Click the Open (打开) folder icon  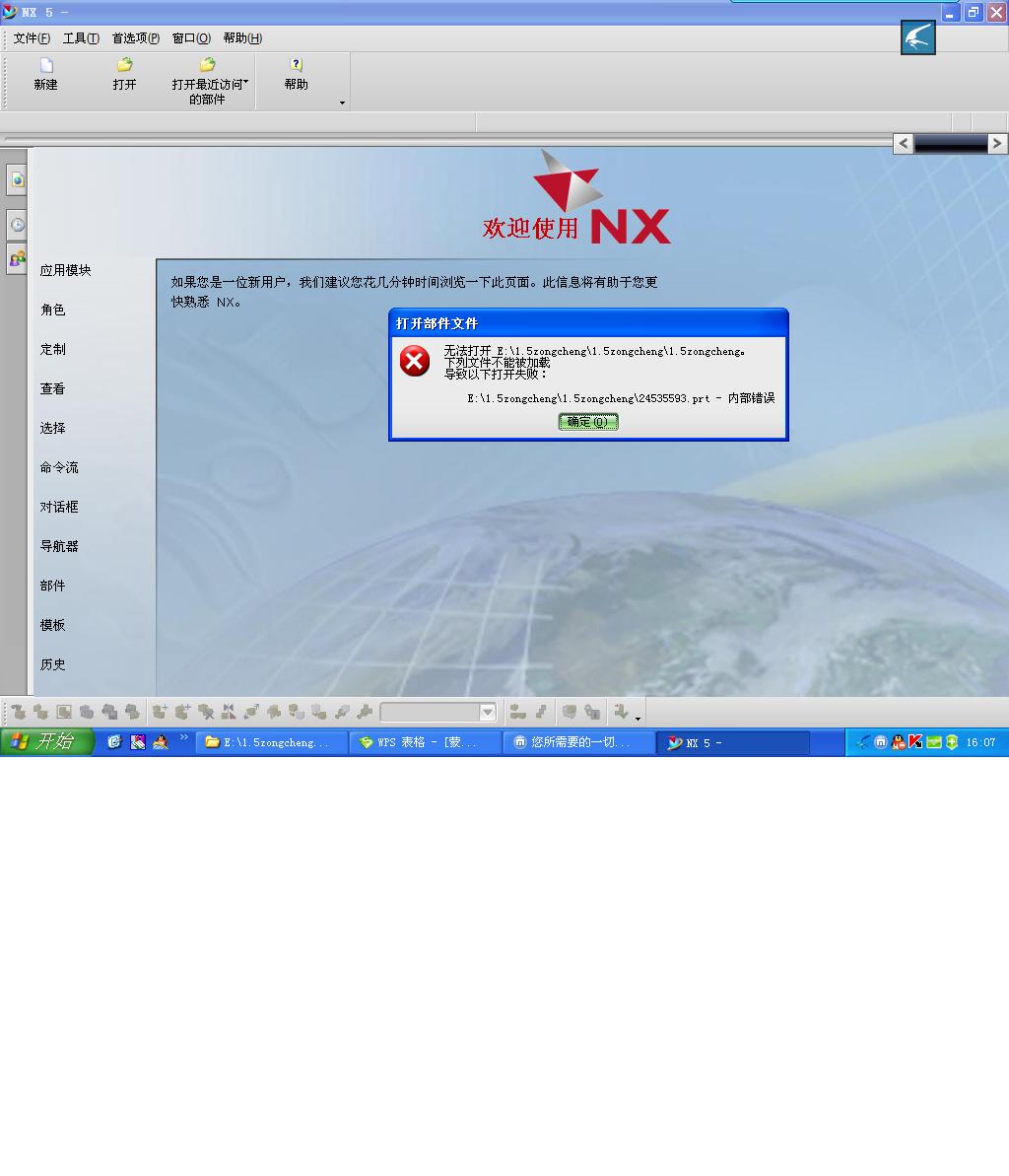124,65
